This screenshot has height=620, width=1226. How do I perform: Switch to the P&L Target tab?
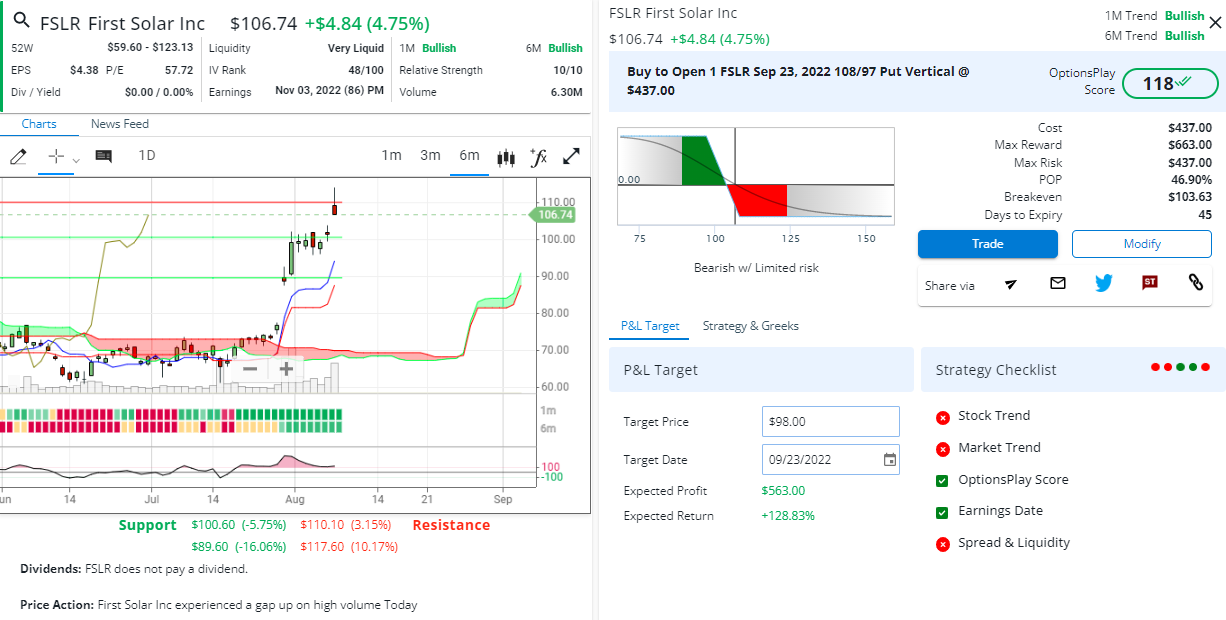[x=650, y=326]
